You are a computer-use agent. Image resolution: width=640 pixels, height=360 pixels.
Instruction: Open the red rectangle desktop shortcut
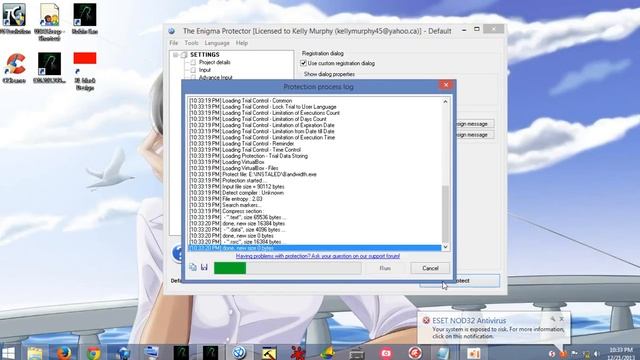point(85,71)
